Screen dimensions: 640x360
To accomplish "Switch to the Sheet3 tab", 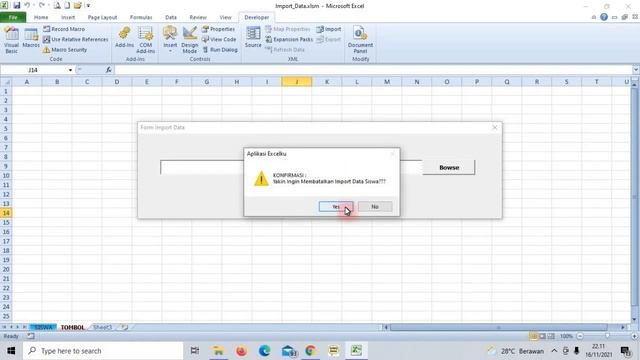I will click(102, 327).
